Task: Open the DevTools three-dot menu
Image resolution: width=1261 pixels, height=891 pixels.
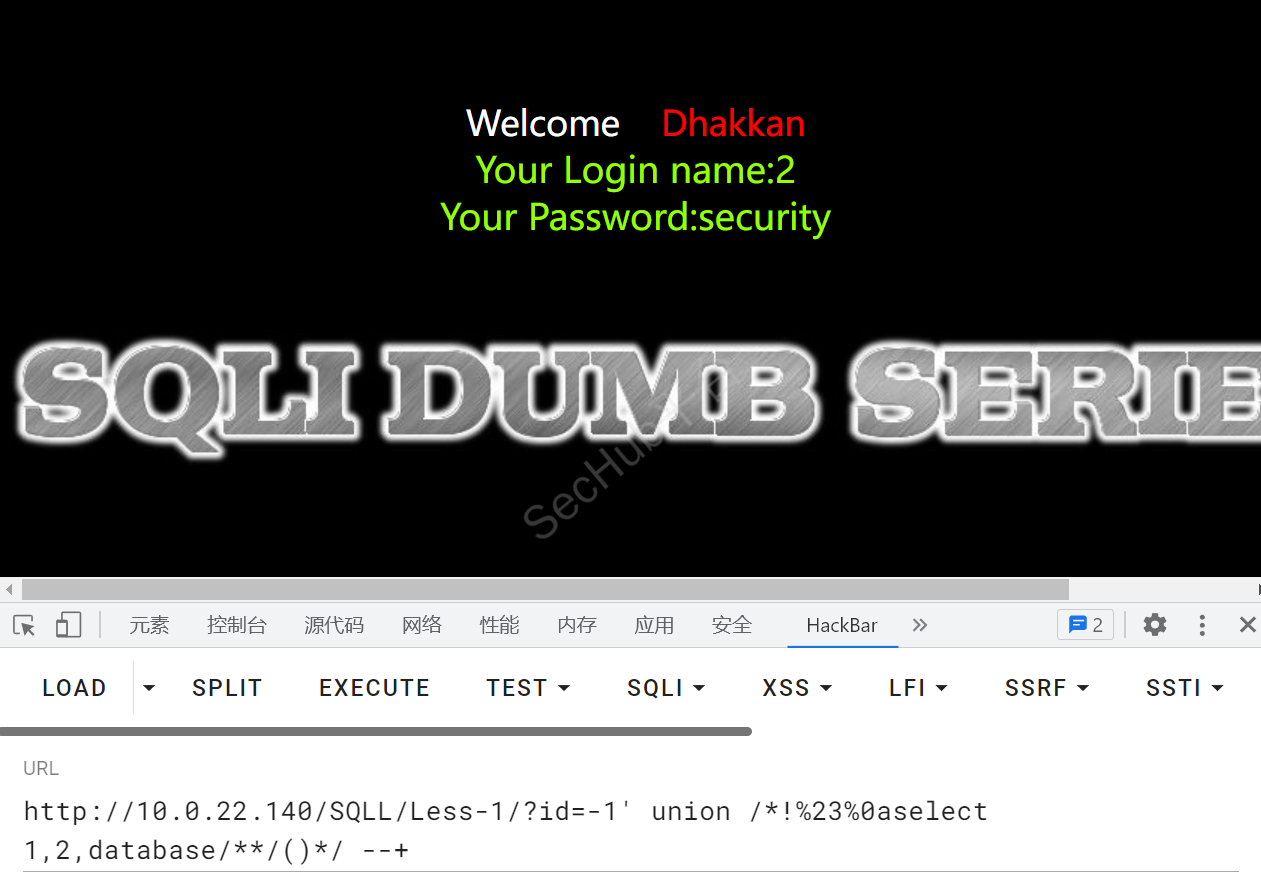Action: [x=1203, y=625]
